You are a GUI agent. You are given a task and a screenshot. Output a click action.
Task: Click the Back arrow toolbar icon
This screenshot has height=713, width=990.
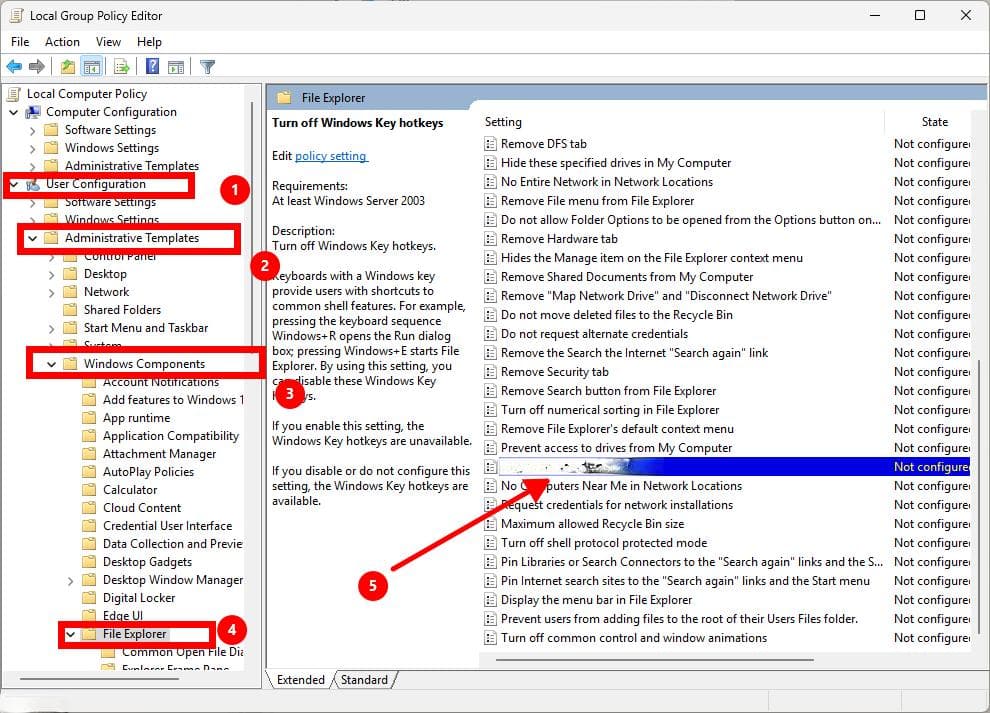pyautogui.click(x=14, y=66)
